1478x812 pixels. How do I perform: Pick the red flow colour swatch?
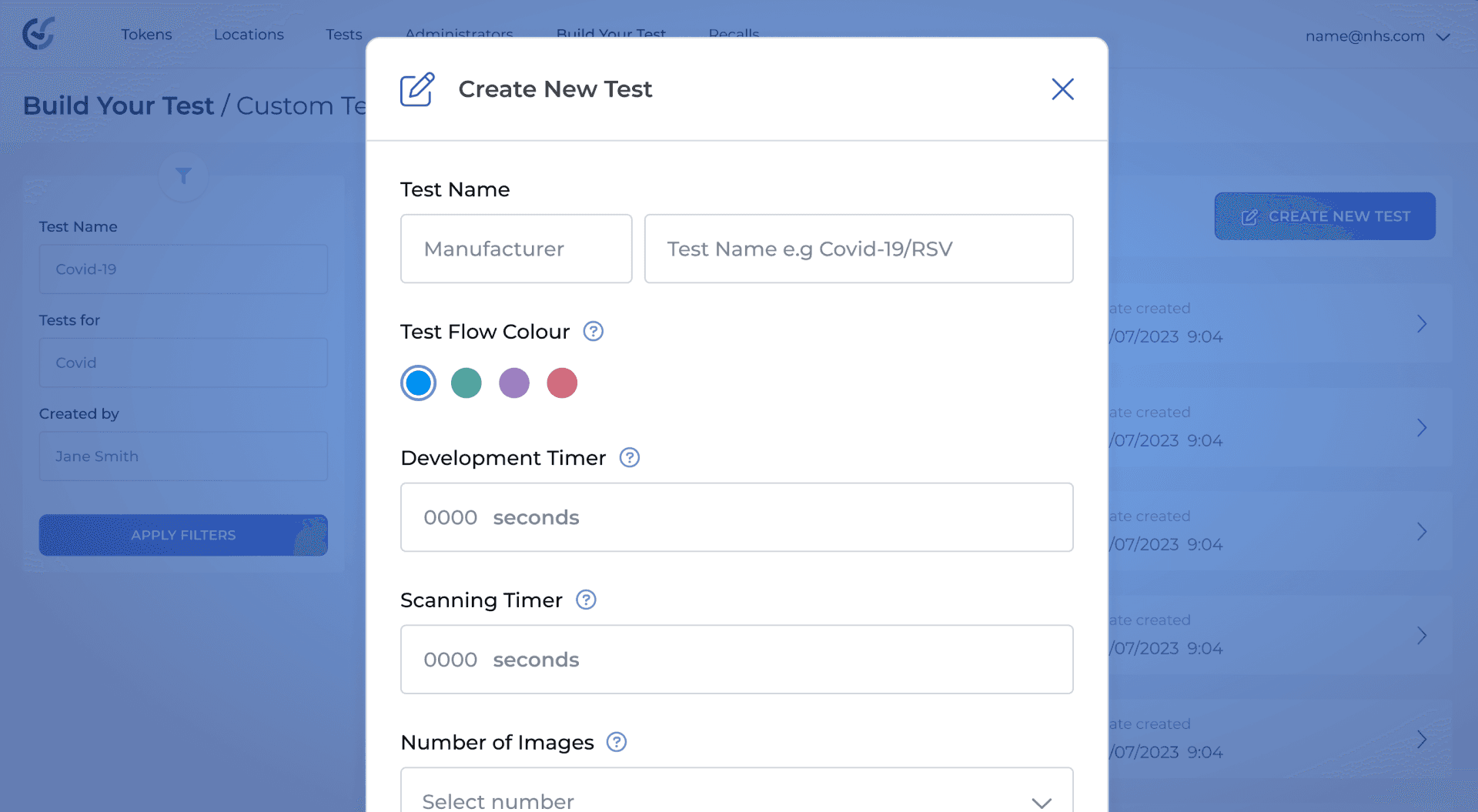pos(561,383)
